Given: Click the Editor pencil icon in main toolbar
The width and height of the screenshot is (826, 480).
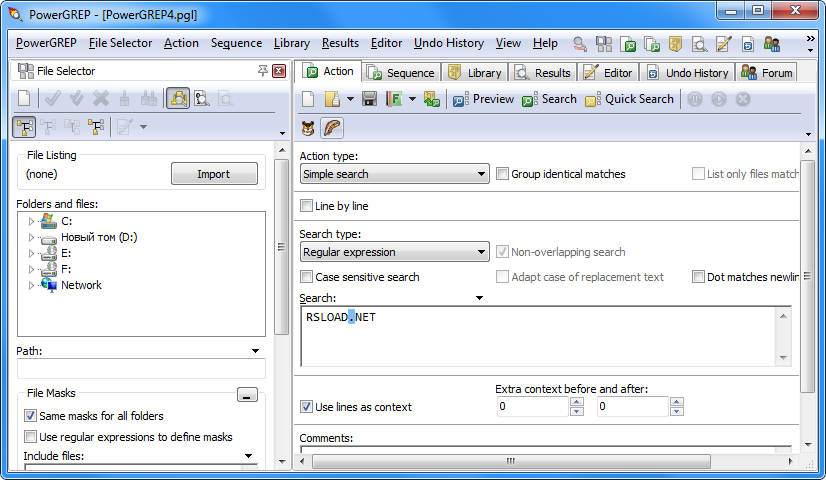Looking at the screenshot, I should coord(724,44).
